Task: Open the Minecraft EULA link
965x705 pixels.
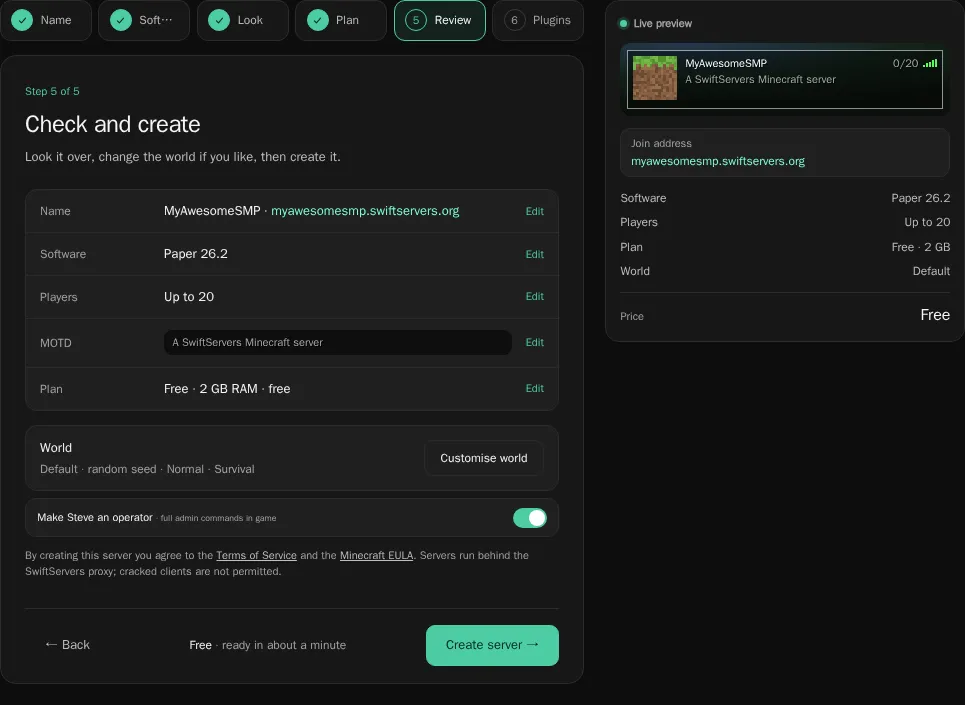Action: 377,556
